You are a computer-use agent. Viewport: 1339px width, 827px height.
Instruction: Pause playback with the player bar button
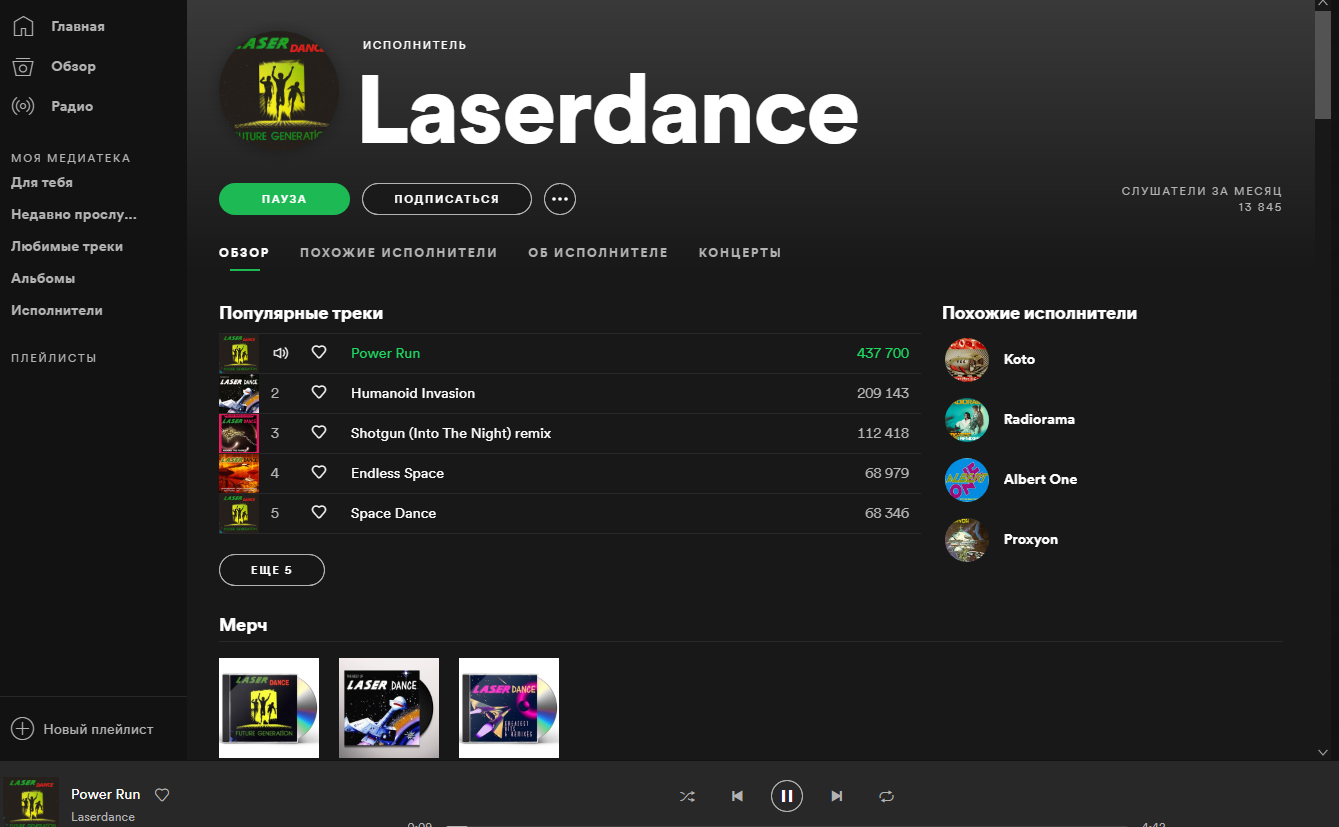[x=787, y=796]
